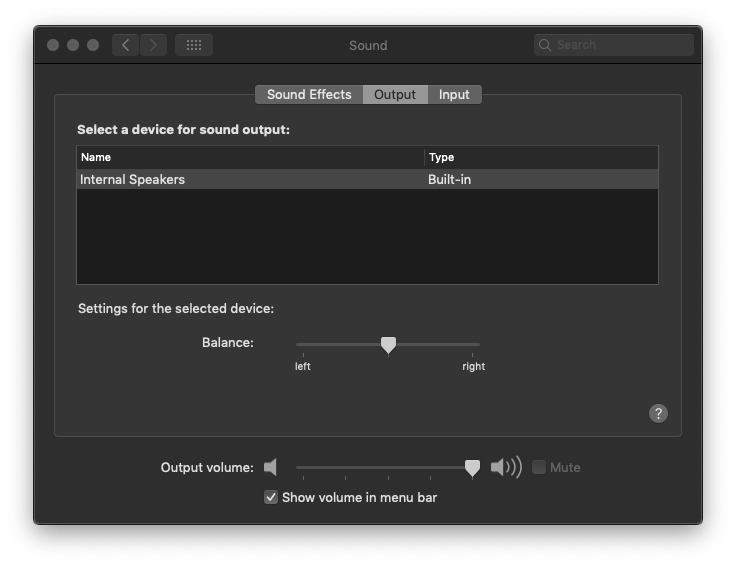This screenshot has width=736, height=566.
Task: Open the help question mark button
Action: tap(658, 413)
